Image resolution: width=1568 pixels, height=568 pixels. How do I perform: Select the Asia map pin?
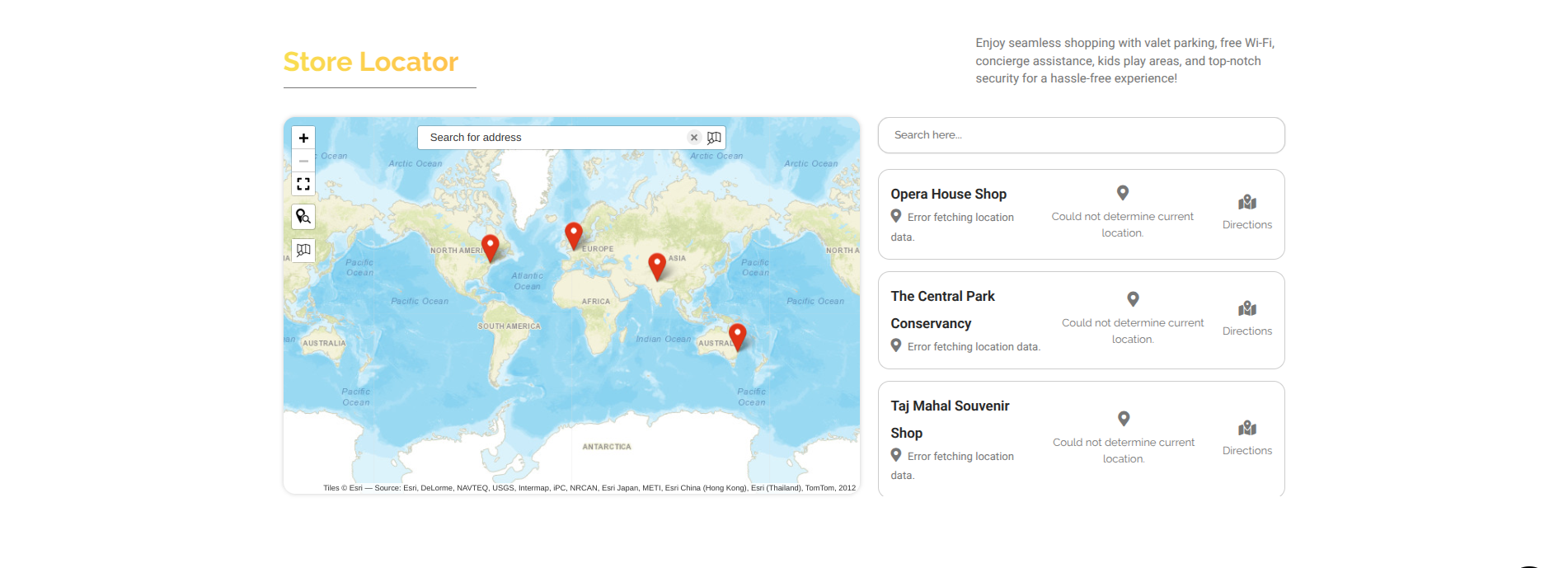tap(657, 265)
